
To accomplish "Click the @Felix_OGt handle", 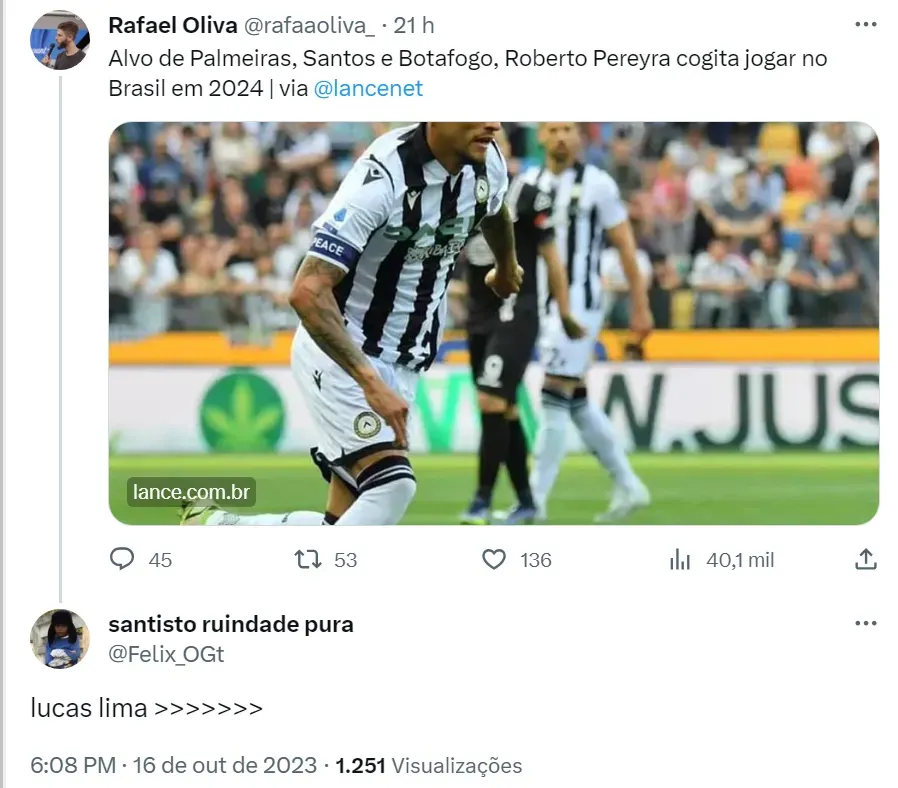I will click(x=166, y=654).
